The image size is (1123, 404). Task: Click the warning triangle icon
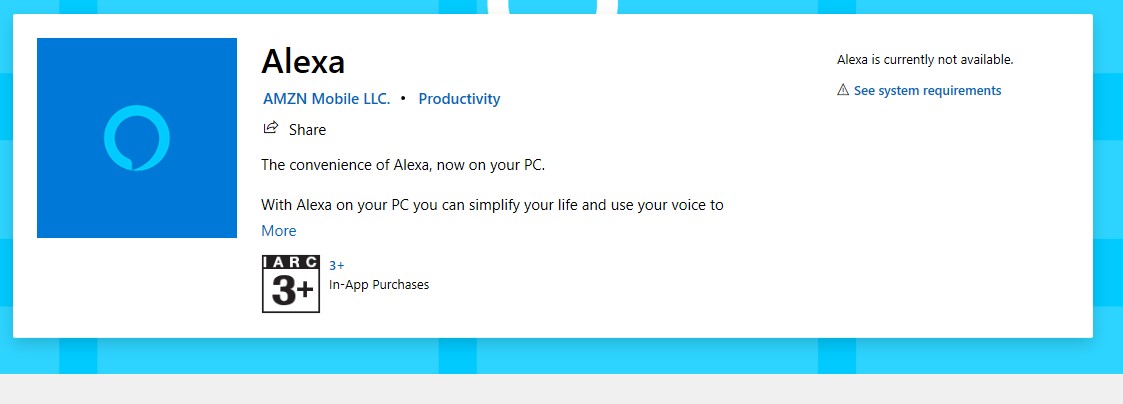click(843, 90)
